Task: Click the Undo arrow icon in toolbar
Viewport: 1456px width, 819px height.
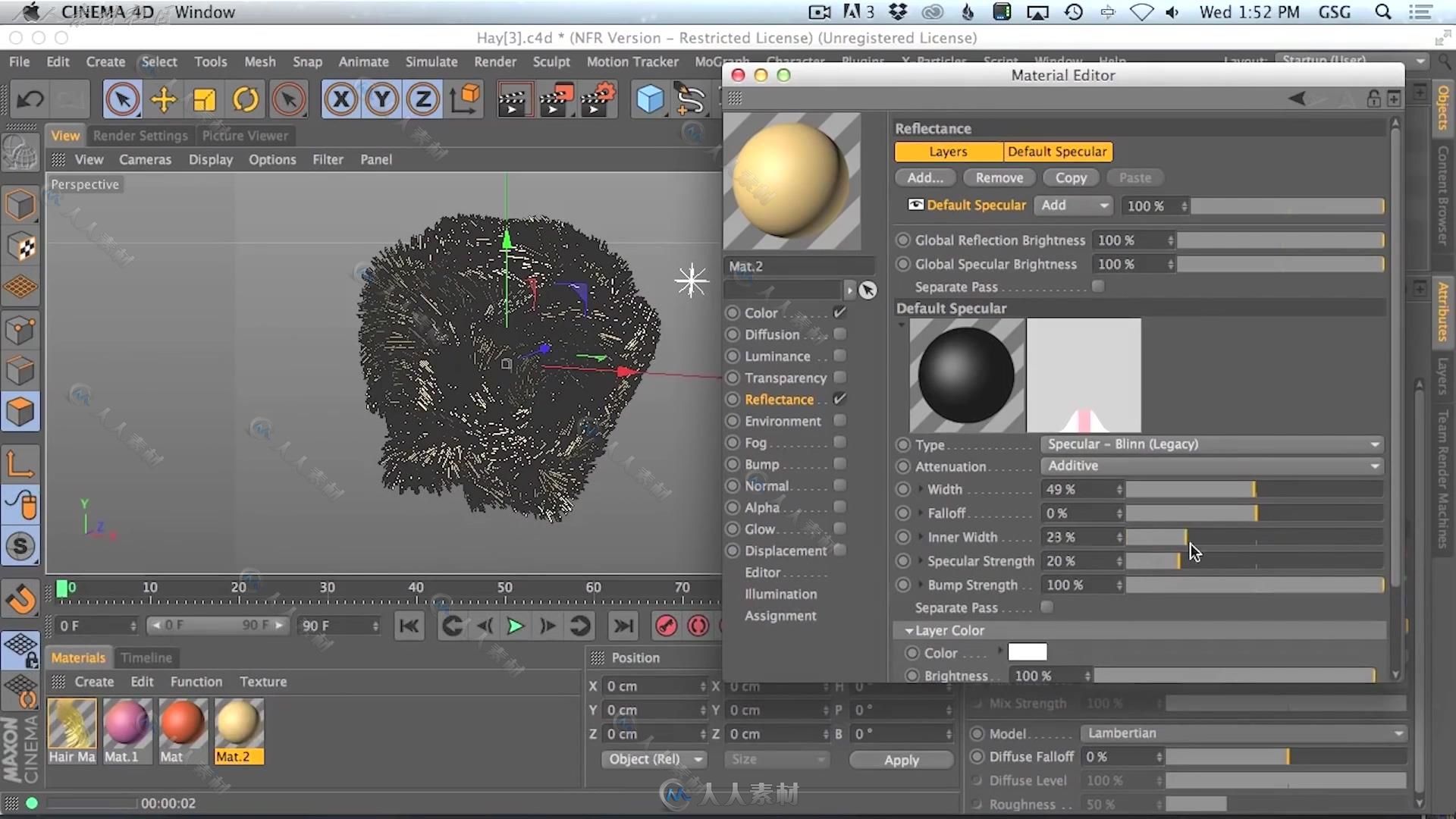Action: click(30, 99)
